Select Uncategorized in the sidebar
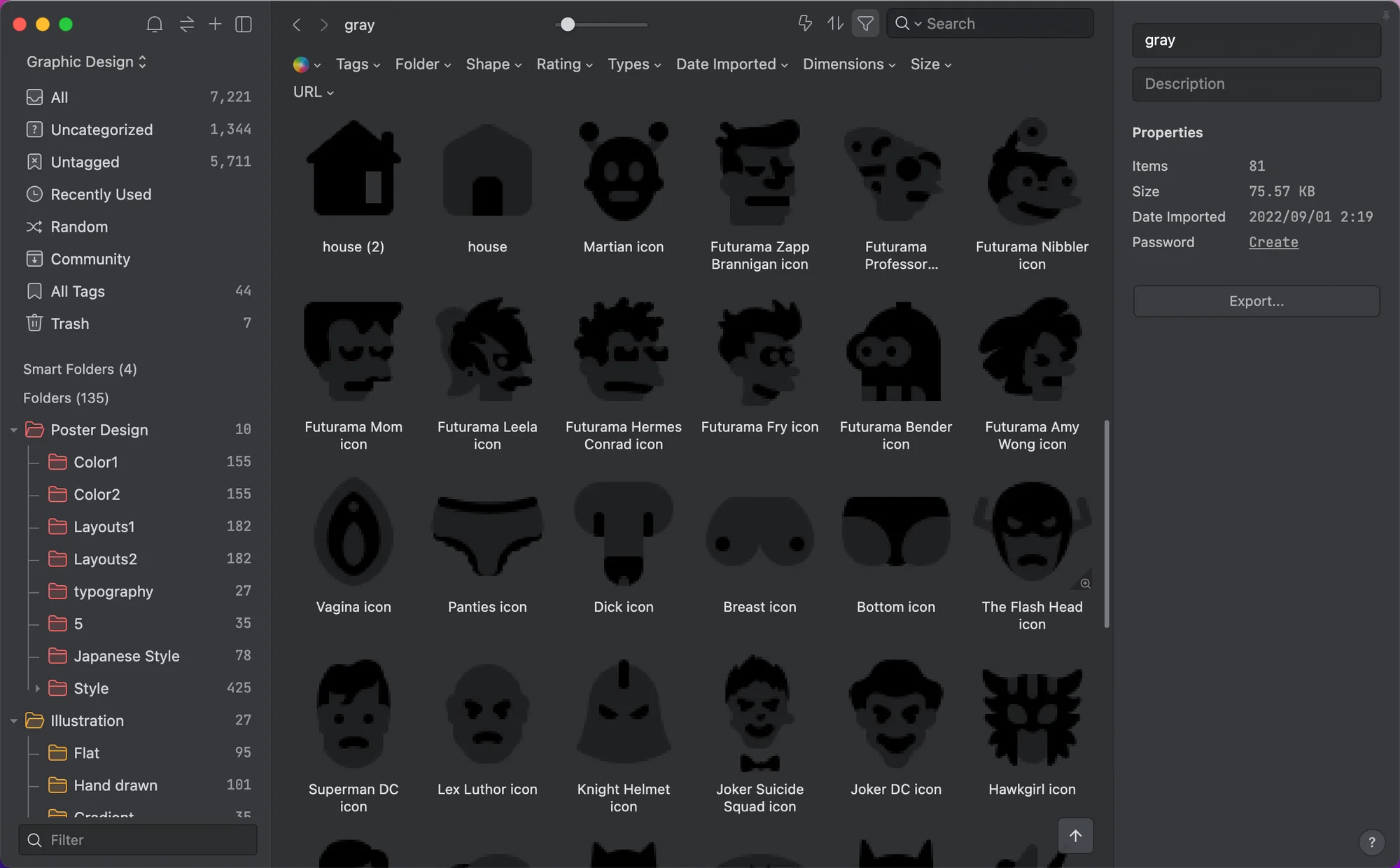 [137, 129]
